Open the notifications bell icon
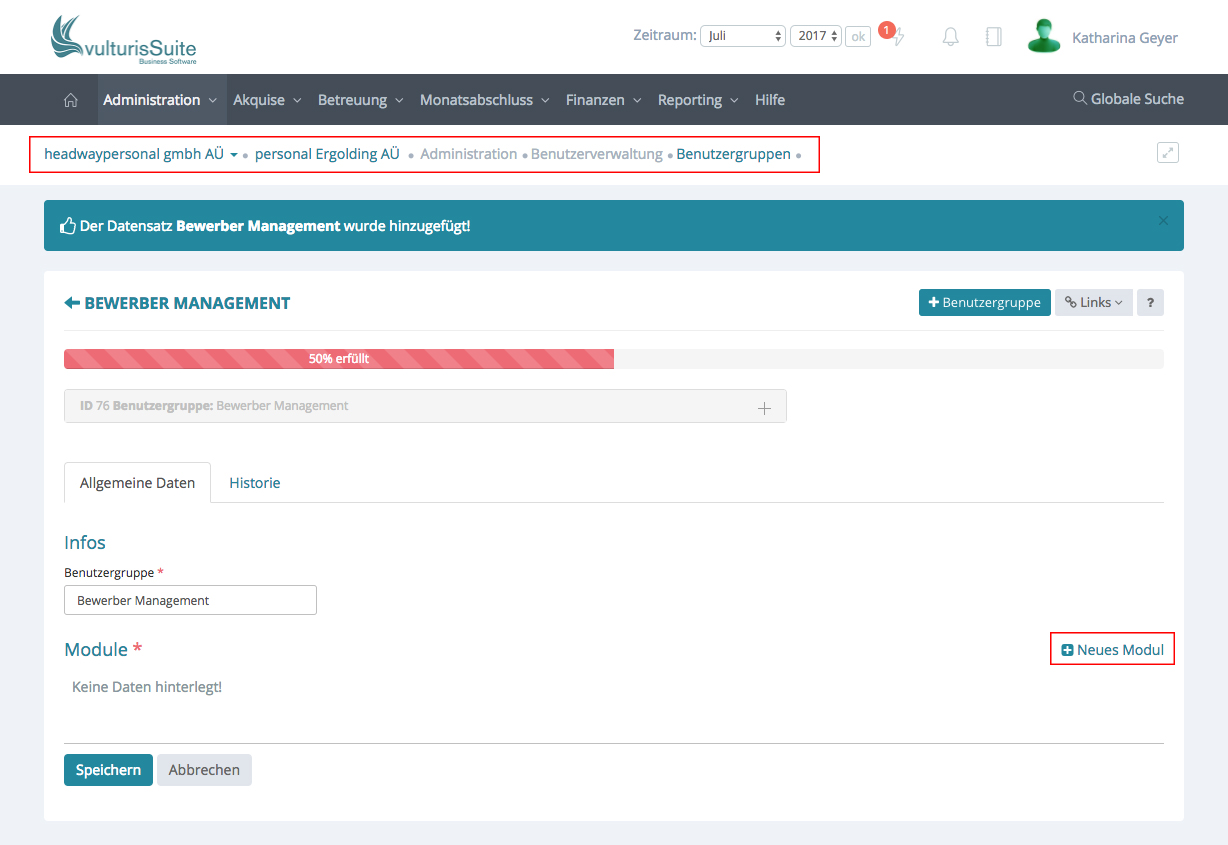 pos(951,37)
